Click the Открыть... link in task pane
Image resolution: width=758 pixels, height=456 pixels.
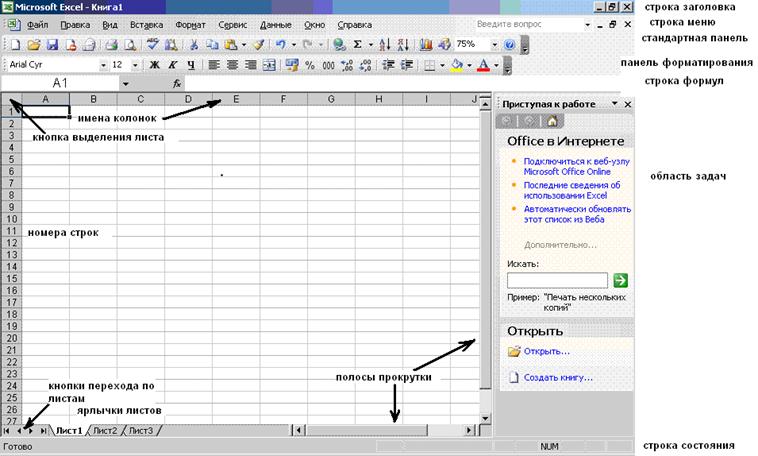tap(547, 352)
